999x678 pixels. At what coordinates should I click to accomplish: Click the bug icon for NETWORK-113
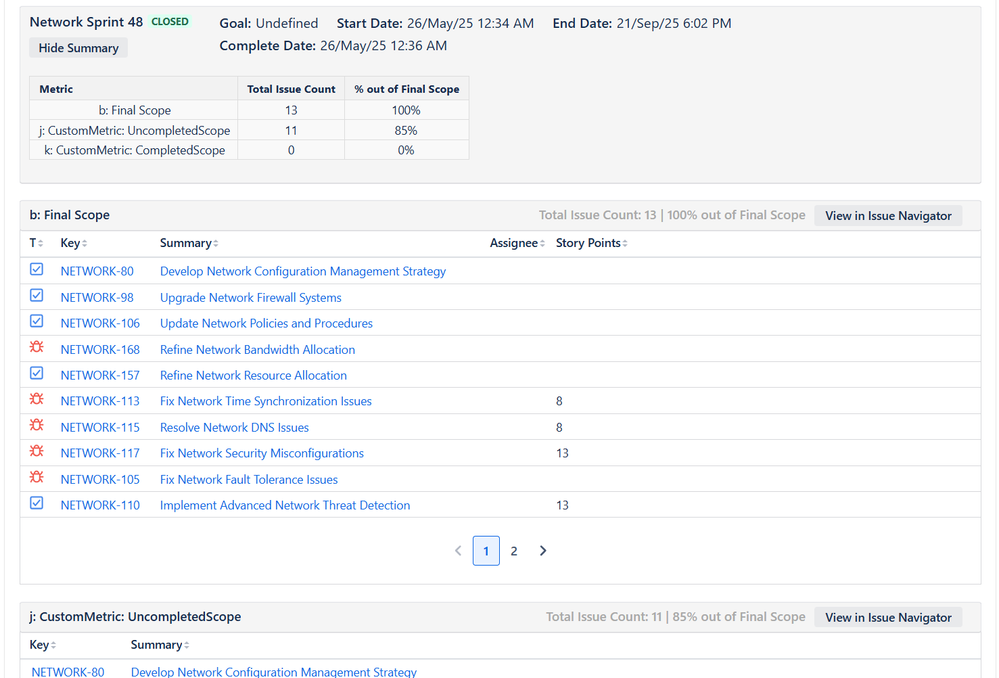[37, 400]
